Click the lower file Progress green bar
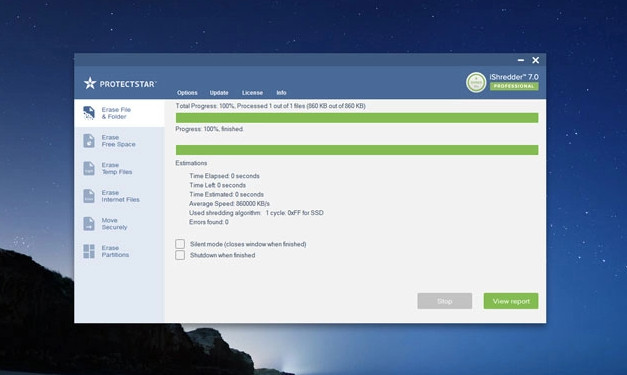This screenshot has height=375, width=627. tap(357, 150)
